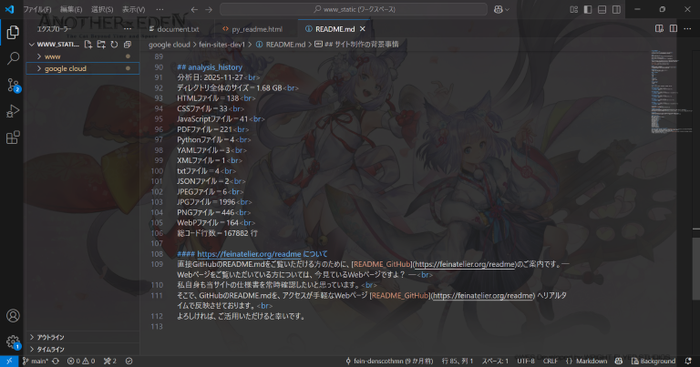Toggle the bottom panel
700x367 pixels.
(x=602, y=9)
